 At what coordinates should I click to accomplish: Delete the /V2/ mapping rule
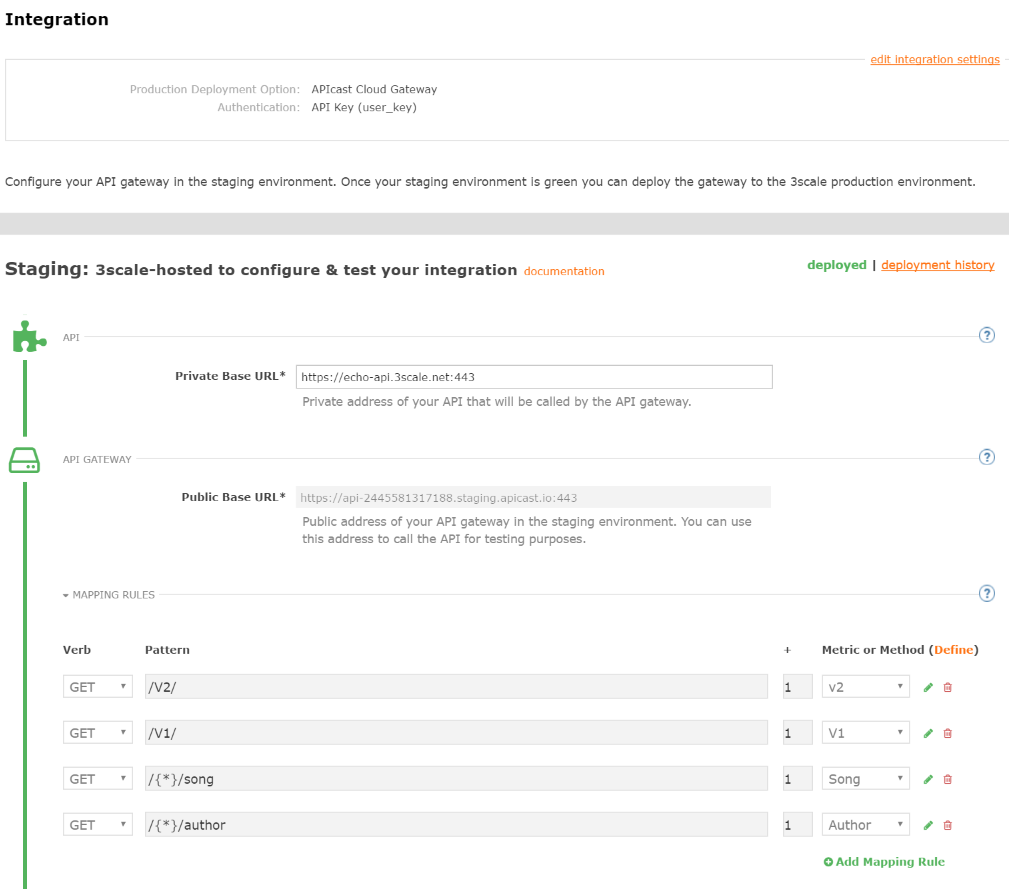point(946,686)
